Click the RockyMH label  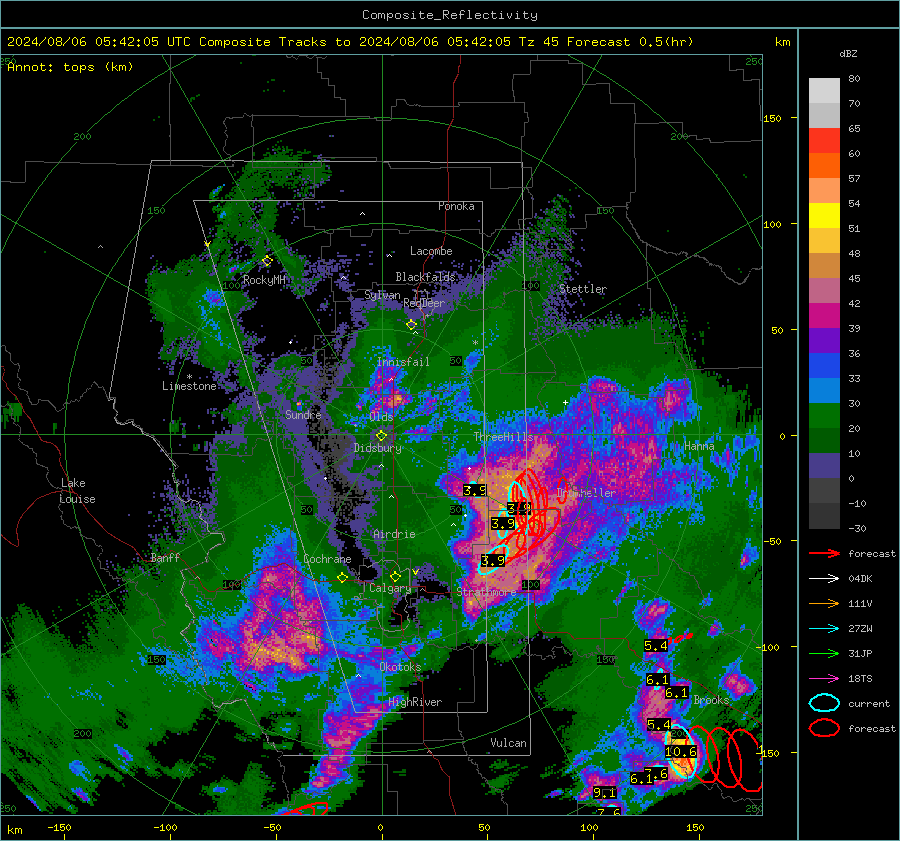(264, 280)
